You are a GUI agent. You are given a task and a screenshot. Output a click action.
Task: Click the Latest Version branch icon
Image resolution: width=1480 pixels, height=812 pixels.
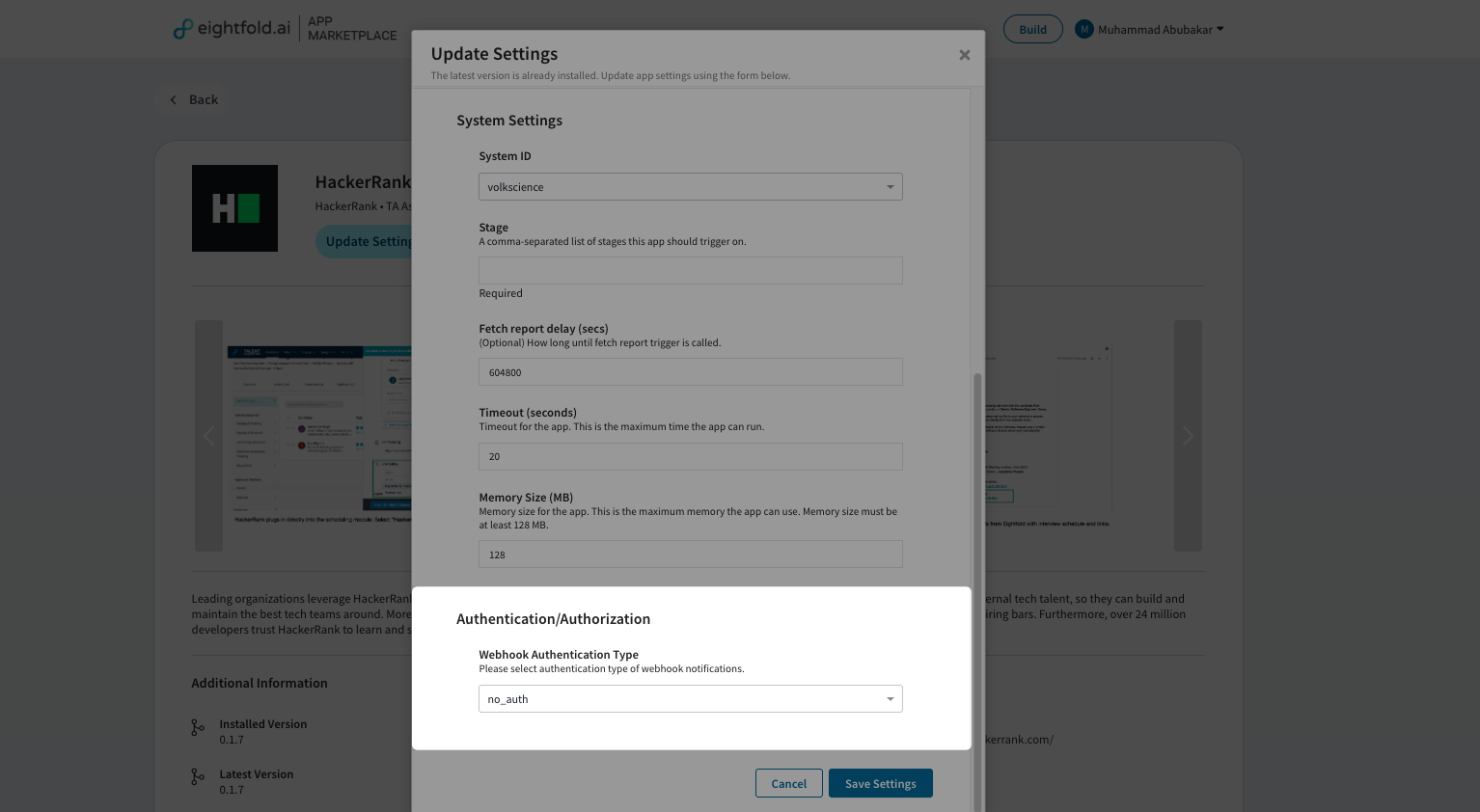pos(198,776)
